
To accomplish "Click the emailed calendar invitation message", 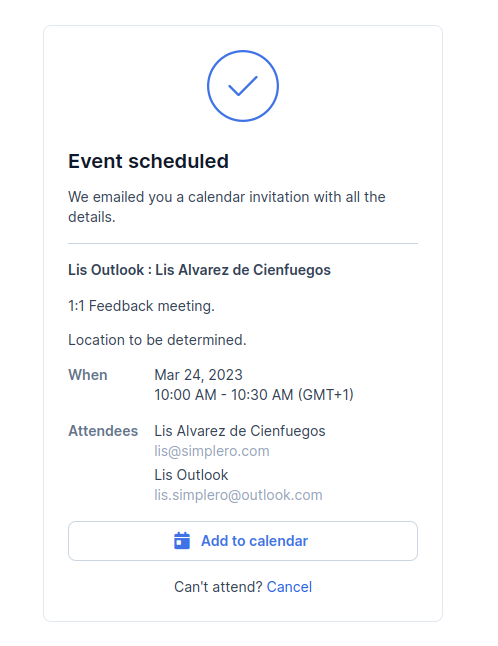I will (227, 207).
